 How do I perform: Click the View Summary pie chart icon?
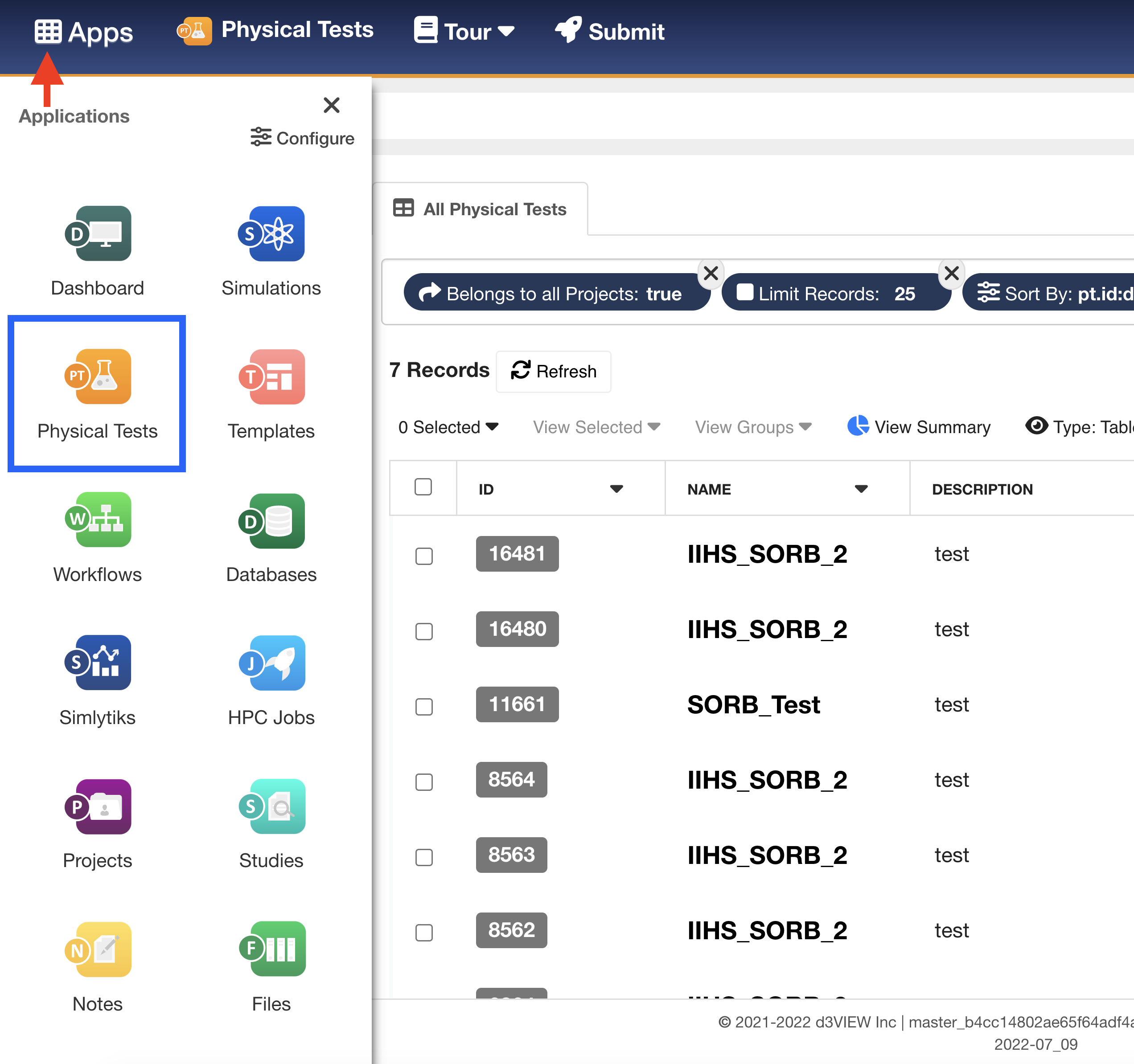858,426
